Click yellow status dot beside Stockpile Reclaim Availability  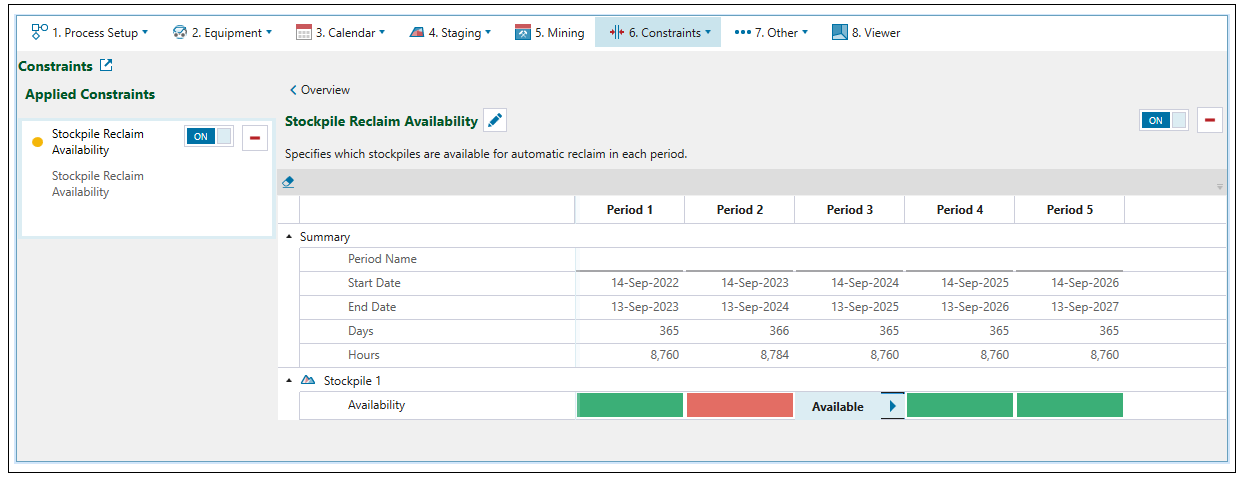tap(38, 142)
